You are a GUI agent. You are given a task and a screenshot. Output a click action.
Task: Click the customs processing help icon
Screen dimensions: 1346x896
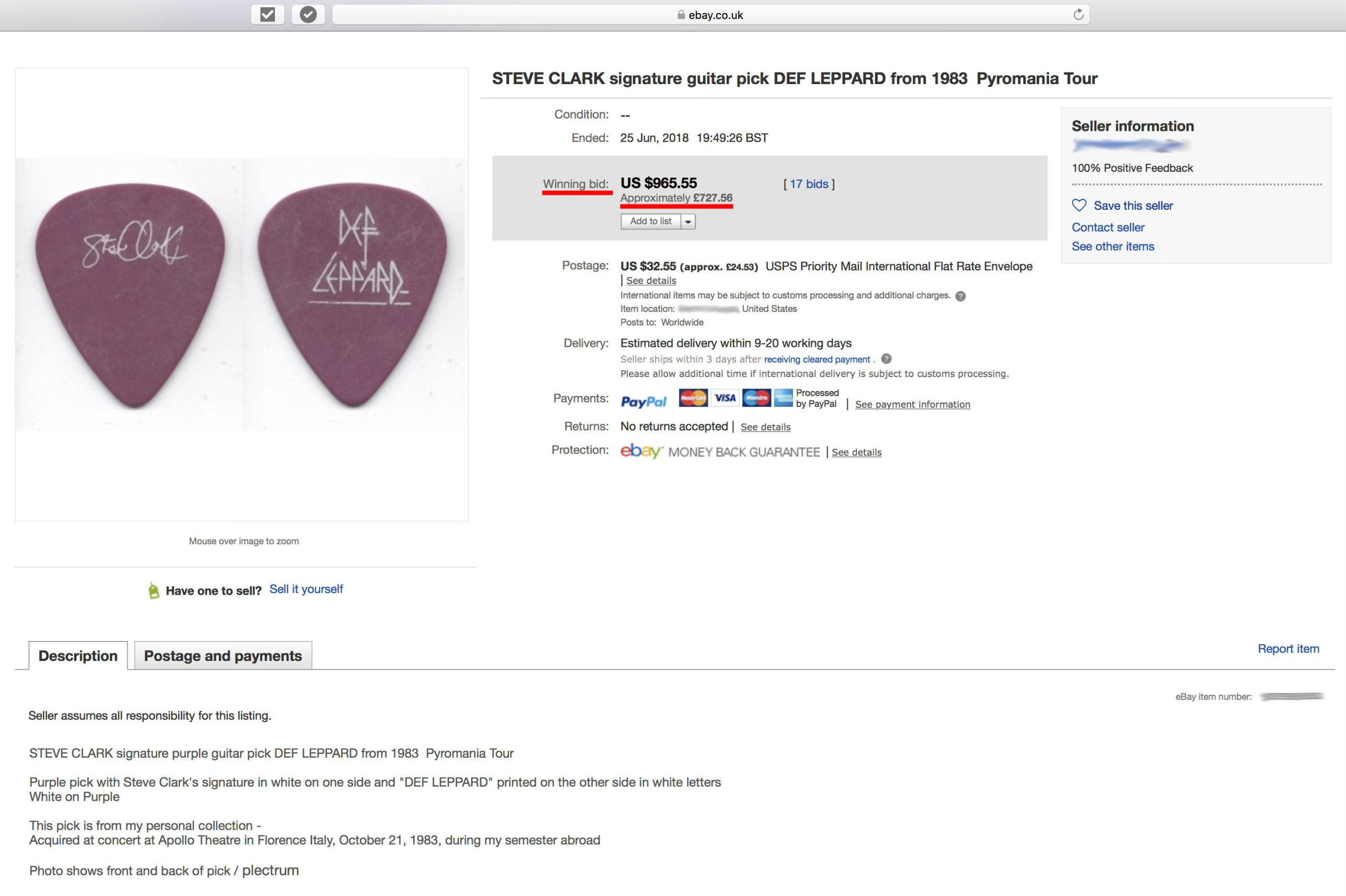point(961,296)
